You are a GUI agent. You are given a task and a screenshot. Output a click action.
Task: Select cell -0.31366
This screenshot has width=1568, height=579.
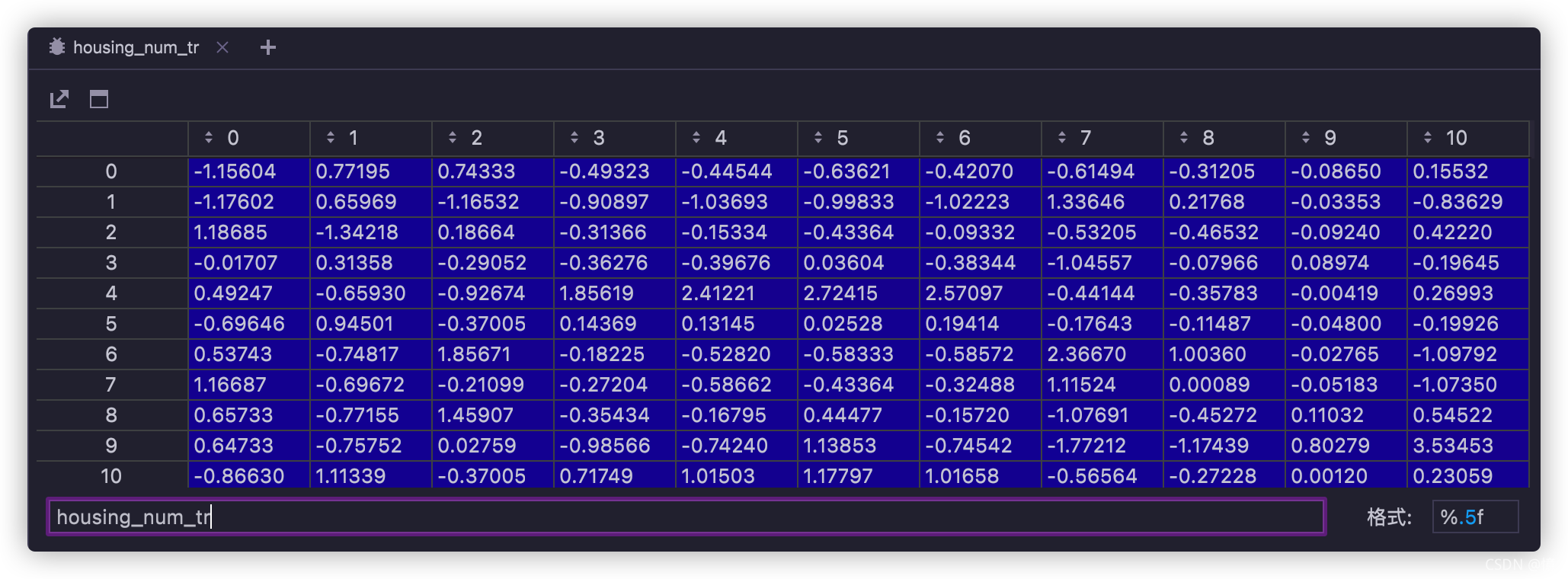[615, 232]
